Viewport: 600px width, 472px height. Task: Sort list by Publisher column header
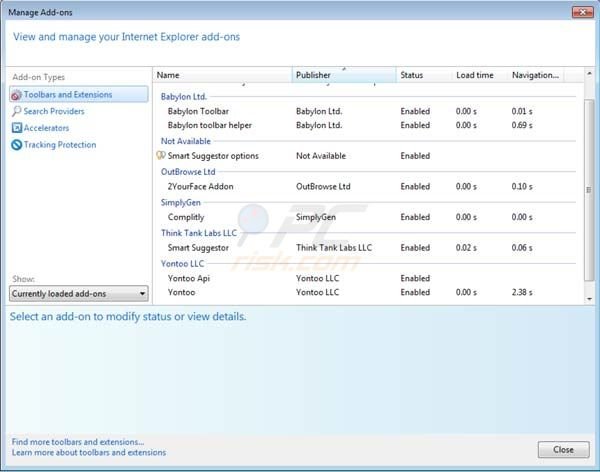(344, 75)
